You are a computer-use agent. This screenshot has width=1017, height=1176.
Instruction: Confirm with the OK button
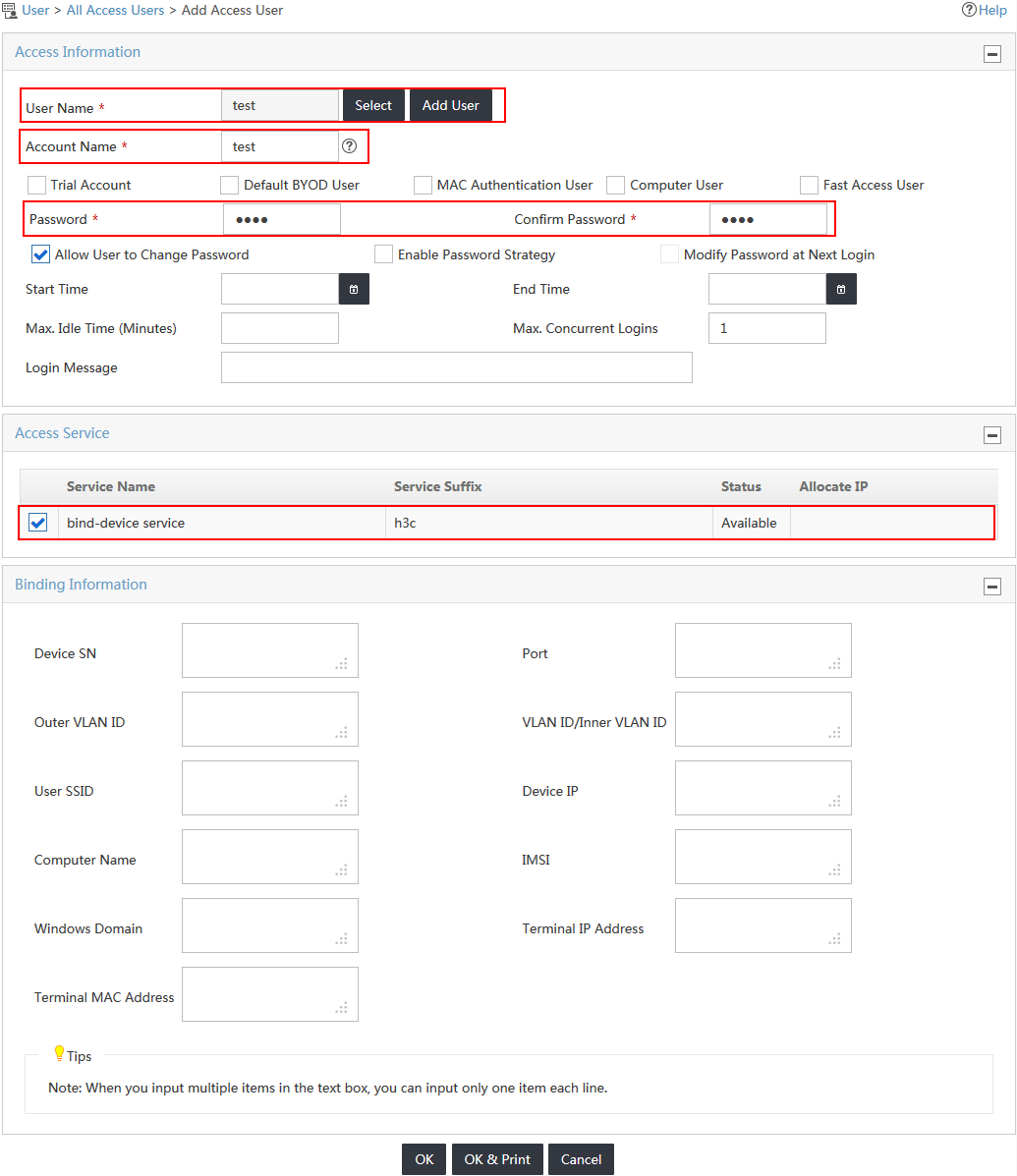pos(424,1159)
